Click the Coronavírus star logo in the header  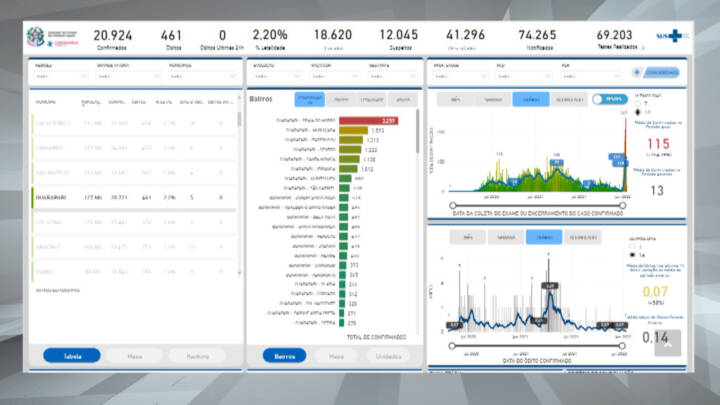coord(50,44)
